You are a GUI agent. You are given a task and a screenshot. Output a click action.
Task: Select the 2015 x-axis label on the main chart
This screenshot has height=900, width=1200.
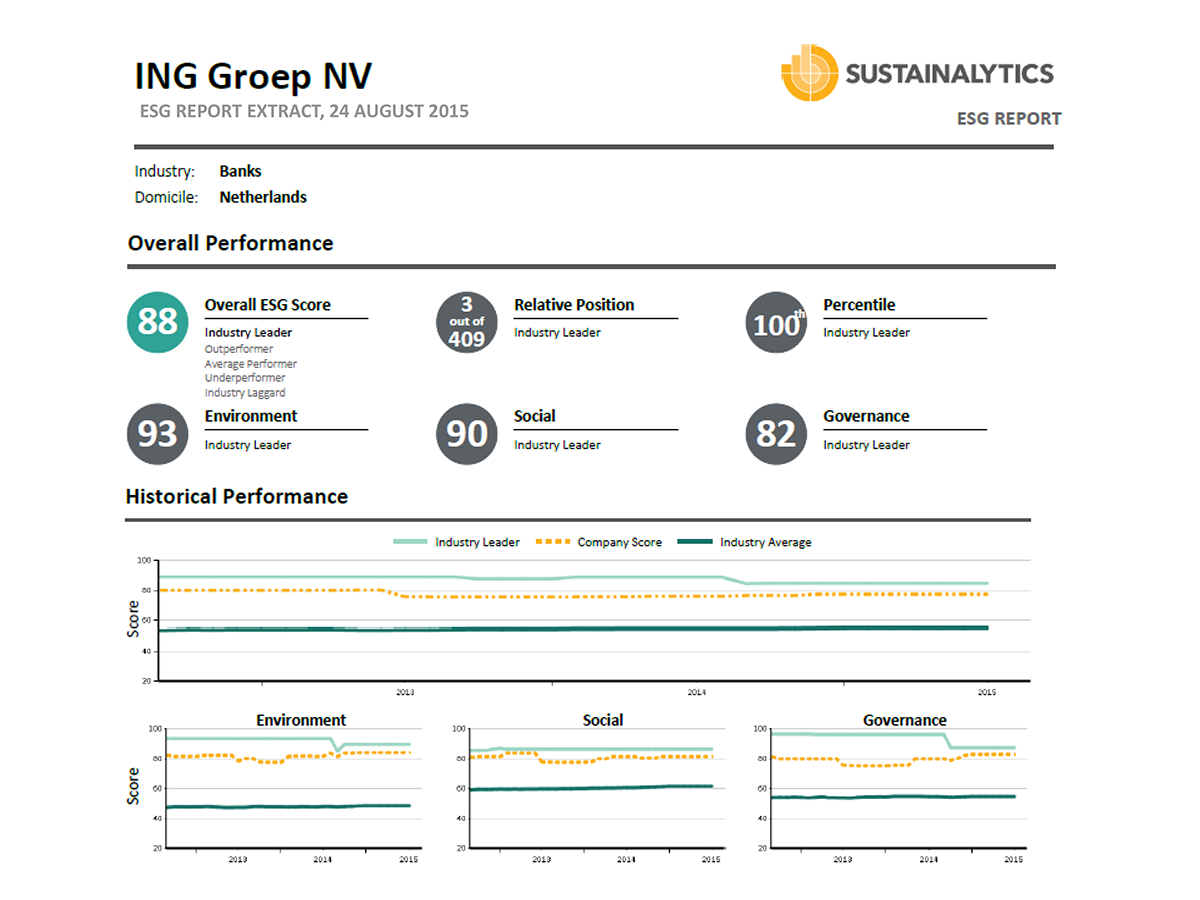[987, 691]
